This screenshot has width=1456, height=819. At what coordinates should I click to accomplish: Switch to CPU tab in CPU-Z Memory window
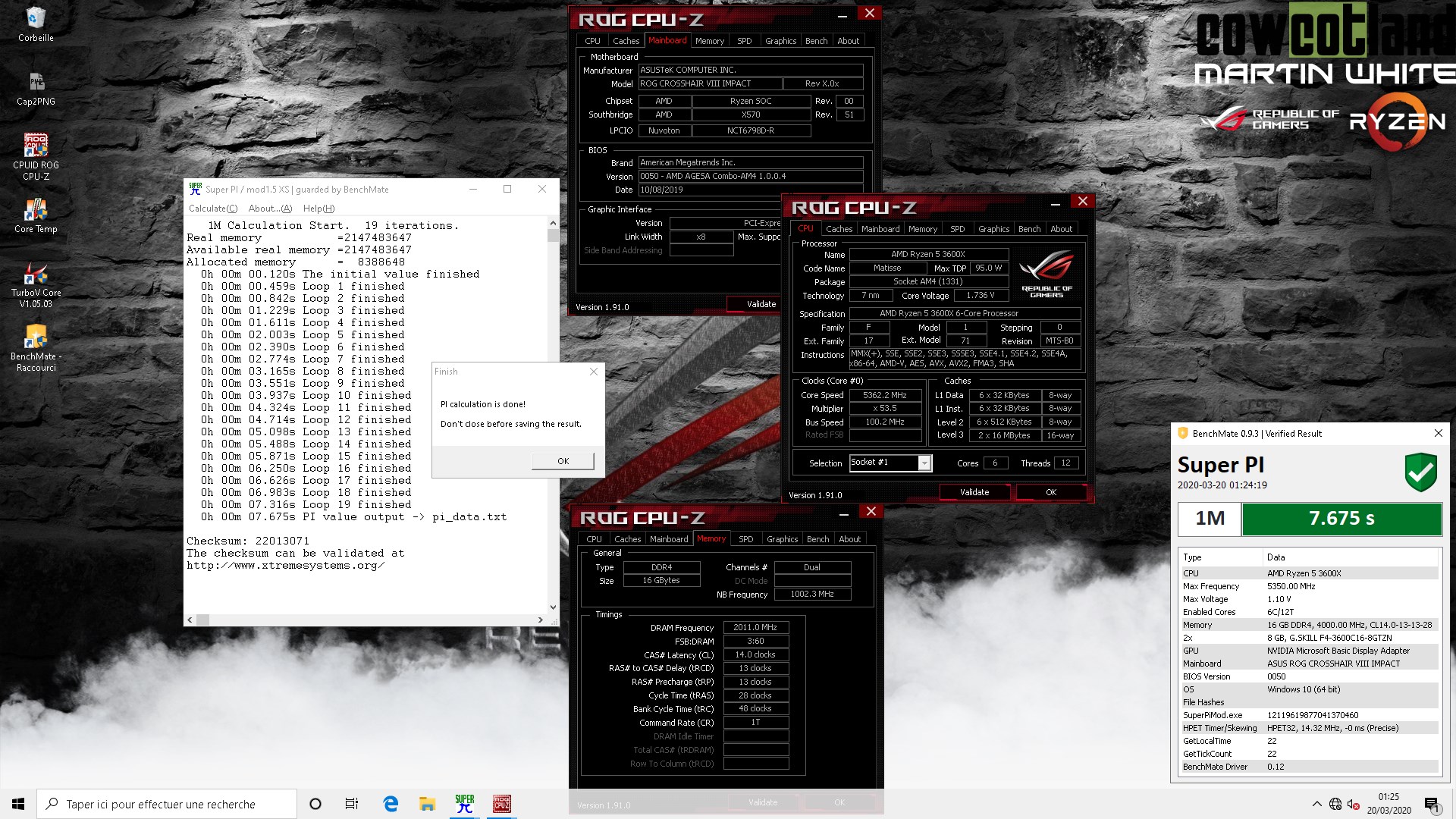[594, 539]
